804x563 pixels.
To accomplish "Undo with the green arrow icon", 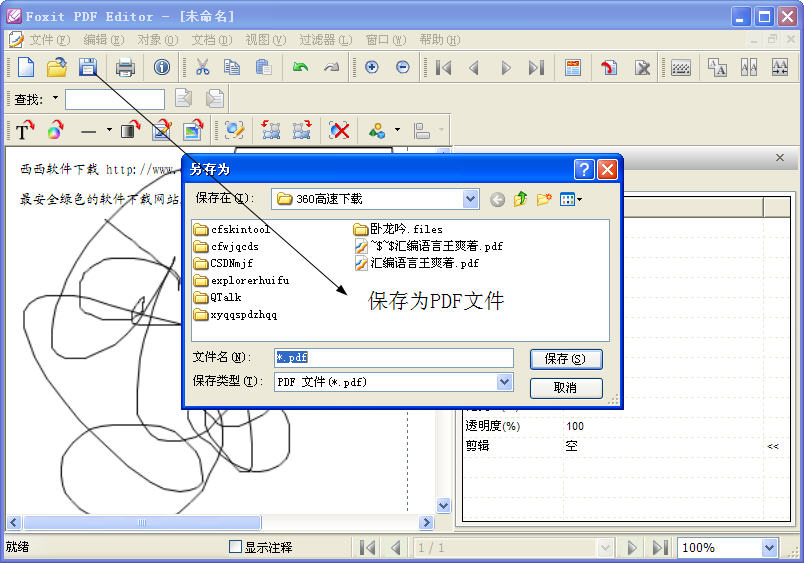I will 300,67.
